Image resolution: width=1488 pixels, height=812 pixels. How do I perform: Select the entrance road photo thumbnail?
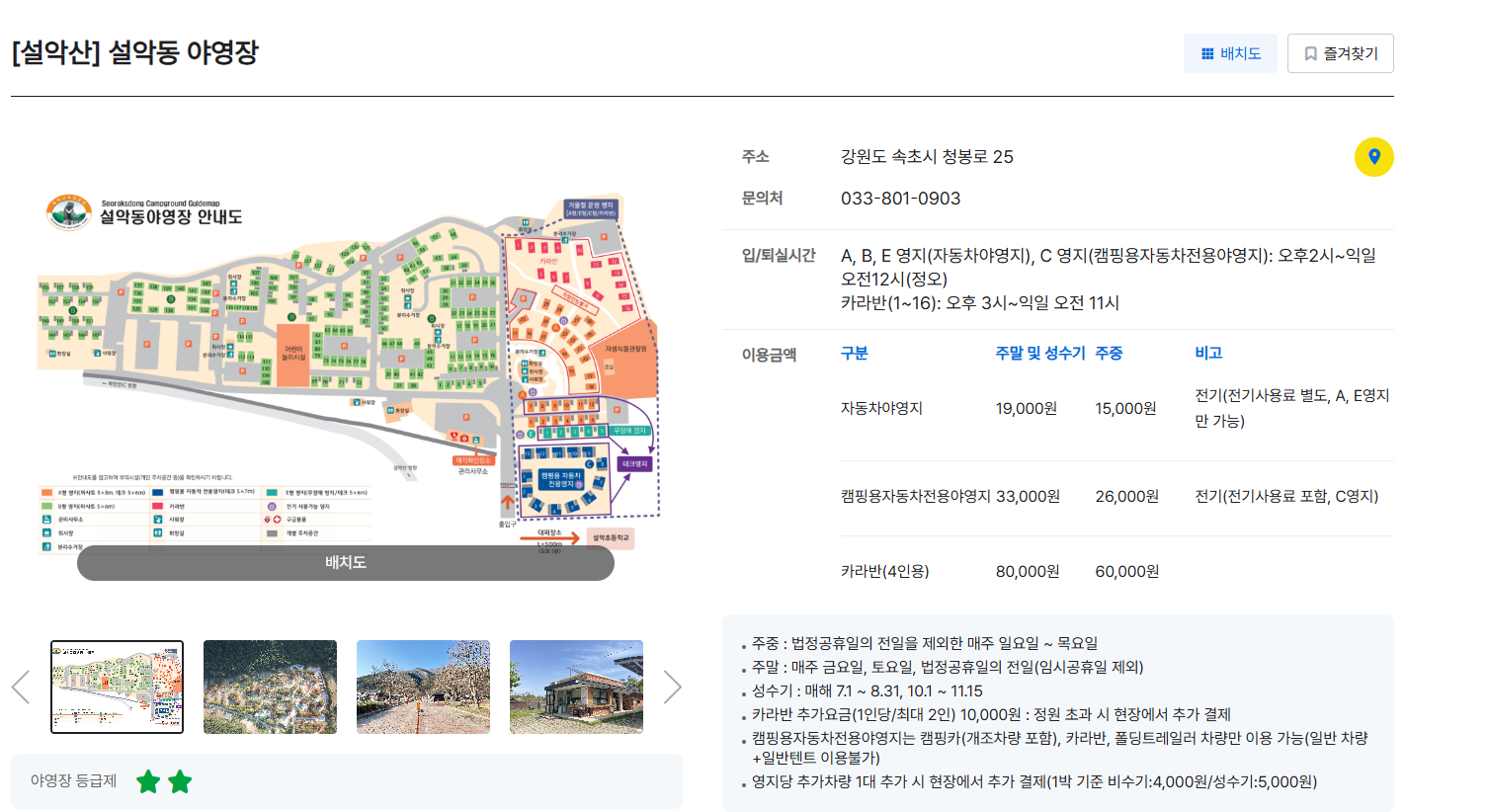click(423, 686)
